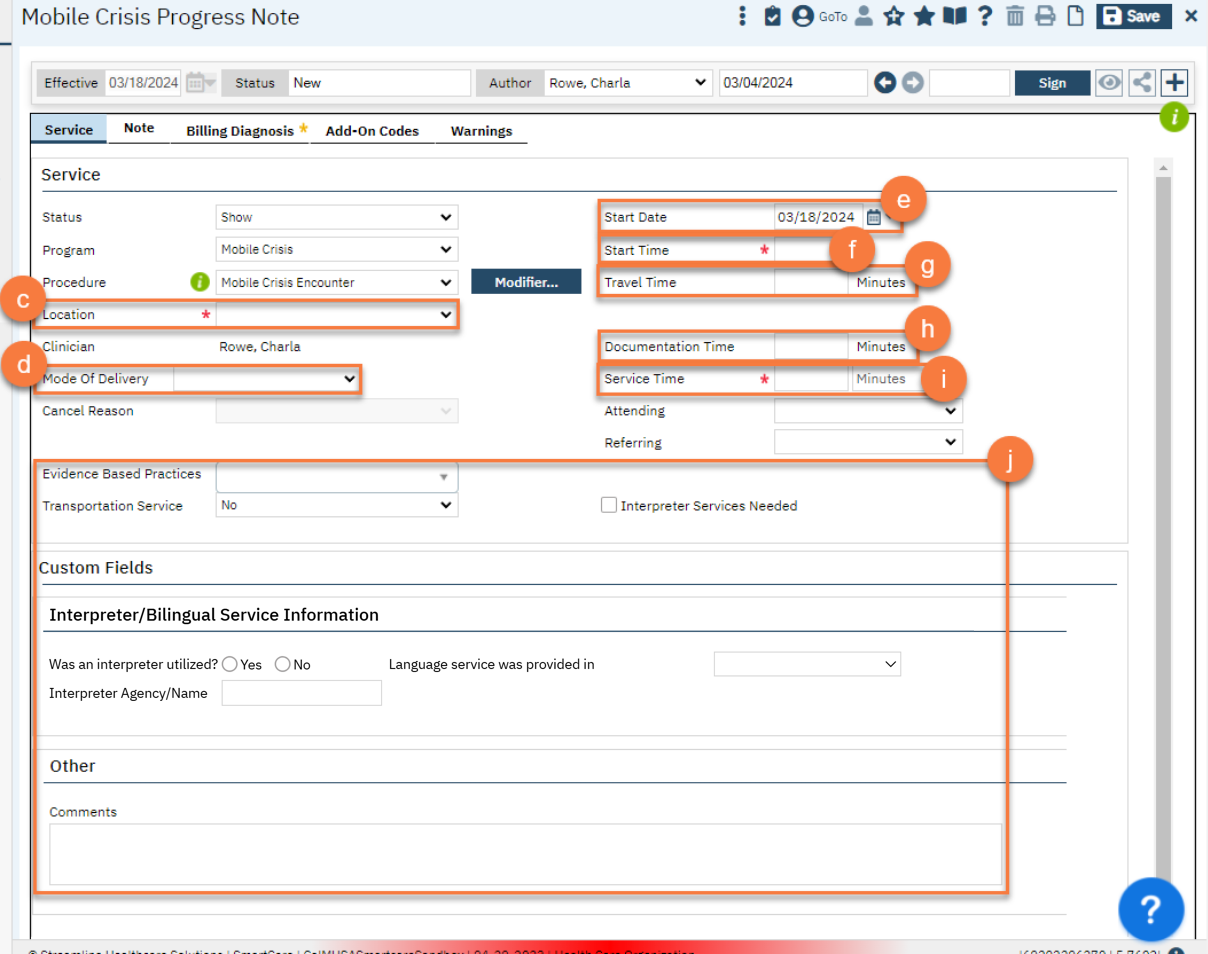Click into the Comments text box
The image size is (1208, 954).
pyautogui.click(x=525, y=853)
